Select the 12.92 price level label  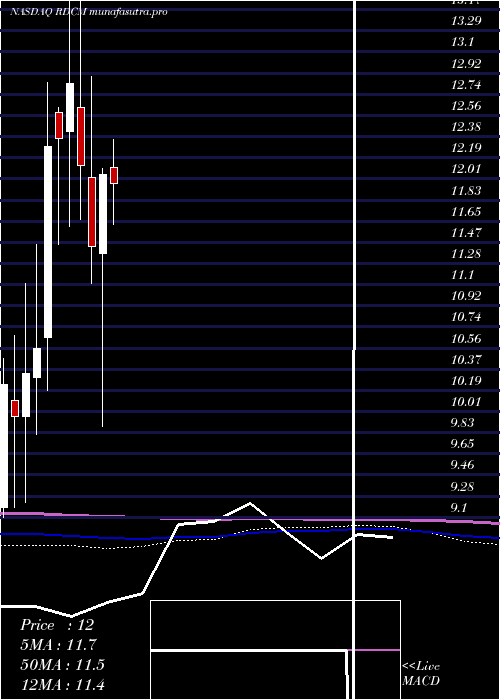point(466,63)
